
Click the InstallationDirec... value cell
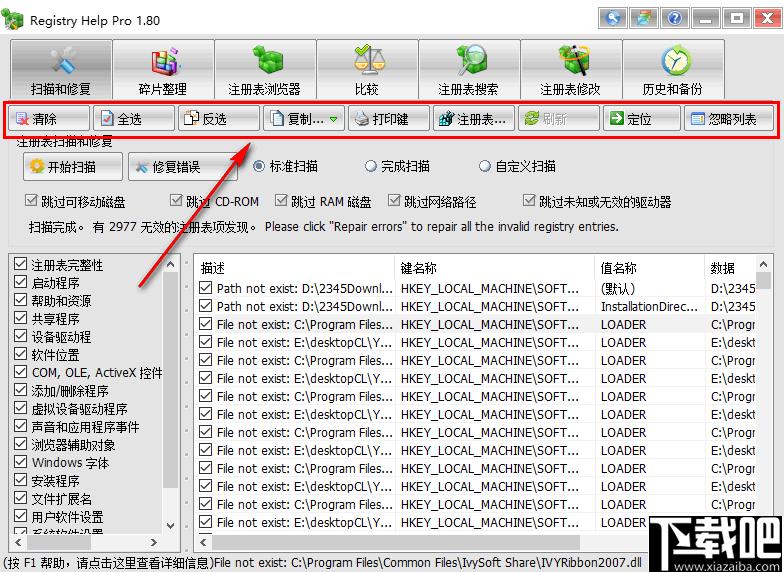pos(649,306)
